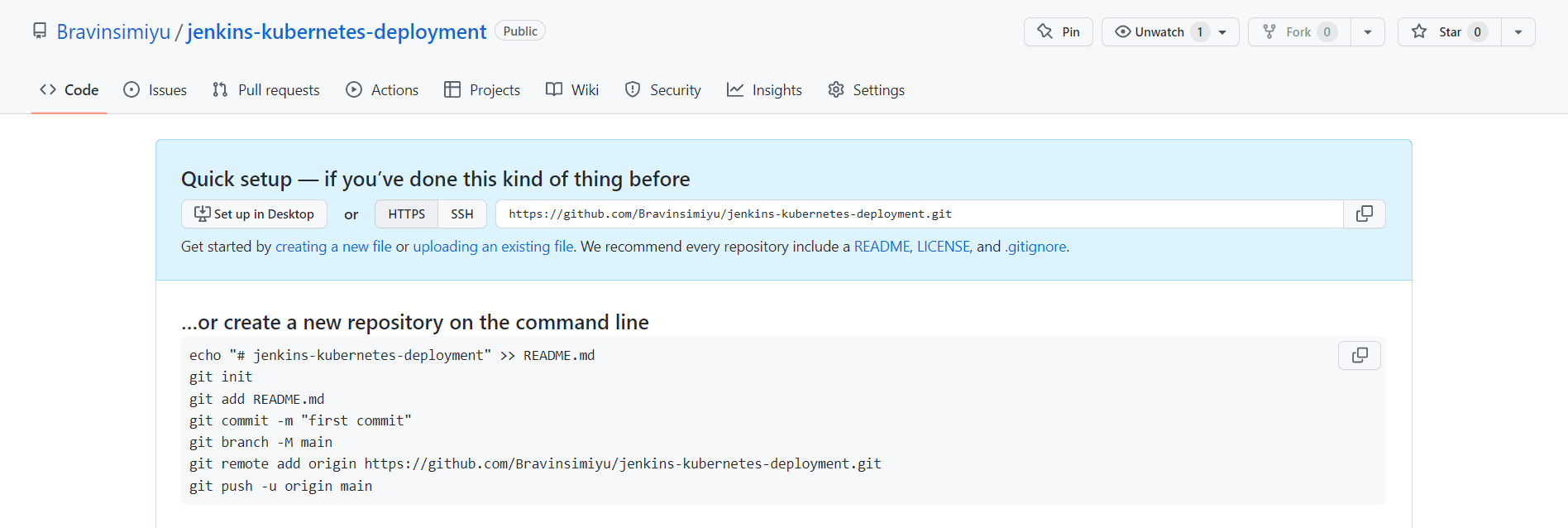
Task: Open the Pull requests tab
Action: coord(265,89)
